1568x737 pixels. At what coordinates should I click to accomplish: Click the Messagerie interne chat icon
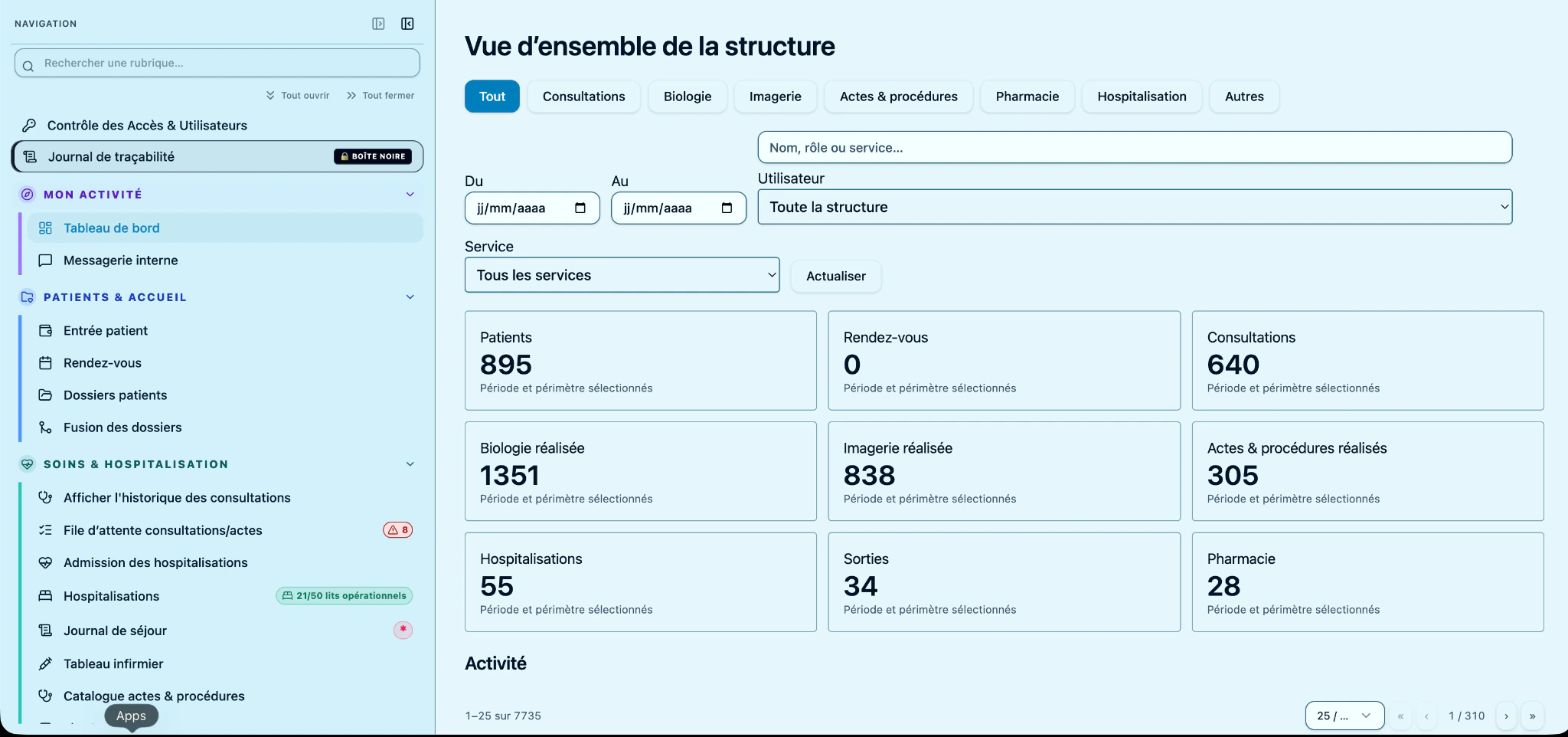point(45,260)
